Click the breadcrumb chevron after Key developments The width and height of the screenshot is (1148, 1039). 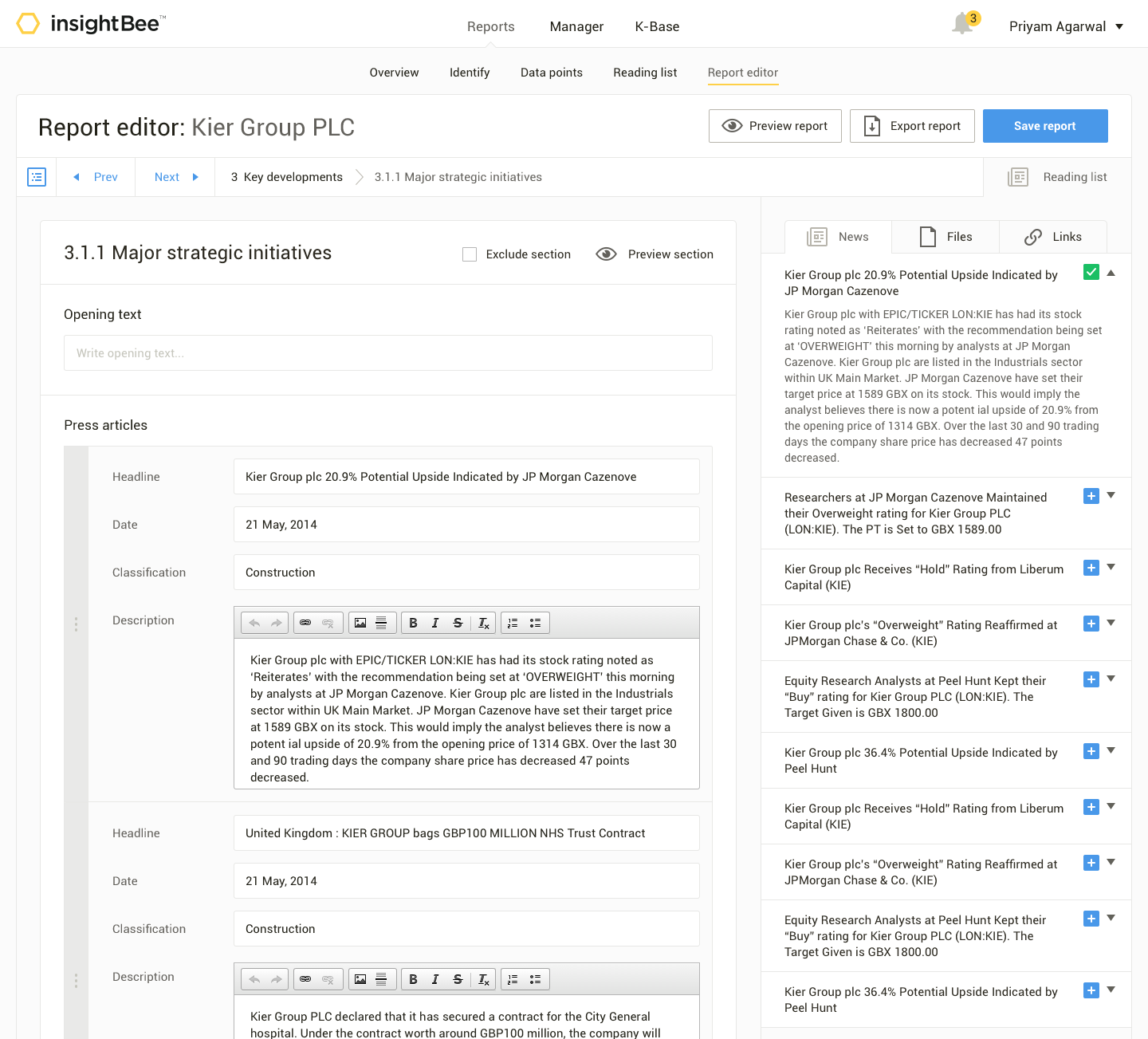pyautogui.click(x=359, y=177)
